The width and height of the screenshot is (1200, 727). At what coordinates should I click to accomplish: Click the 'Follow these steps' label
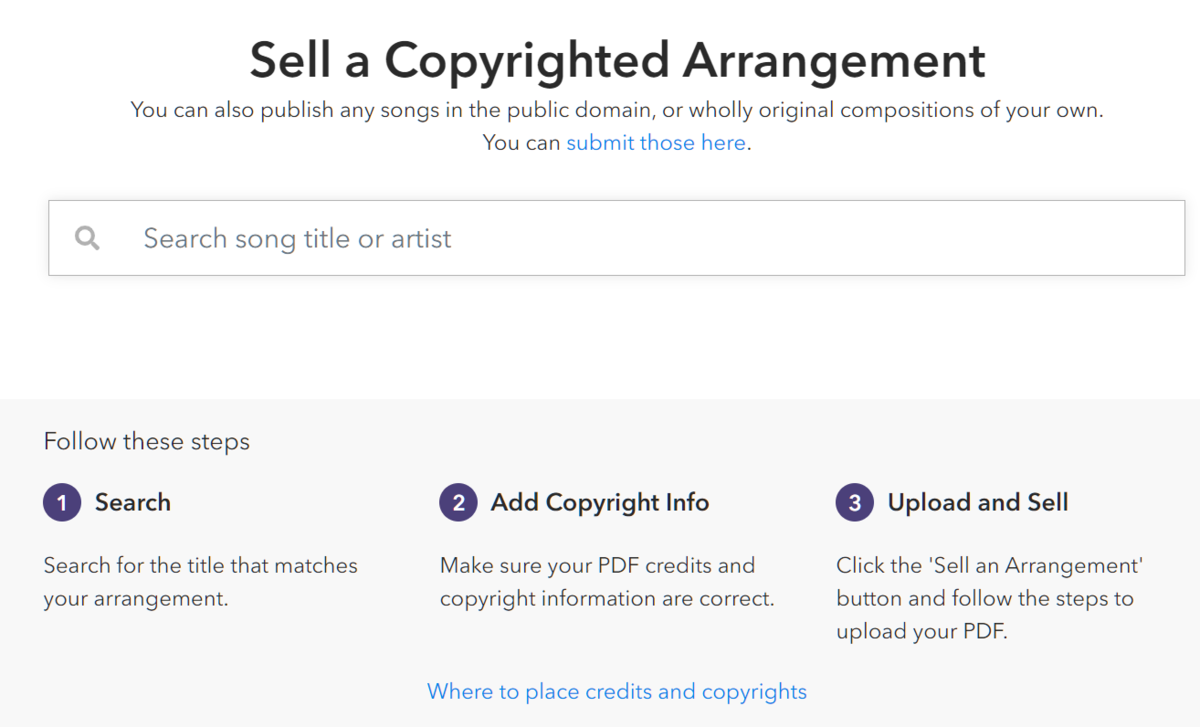(x=147, y=441)
